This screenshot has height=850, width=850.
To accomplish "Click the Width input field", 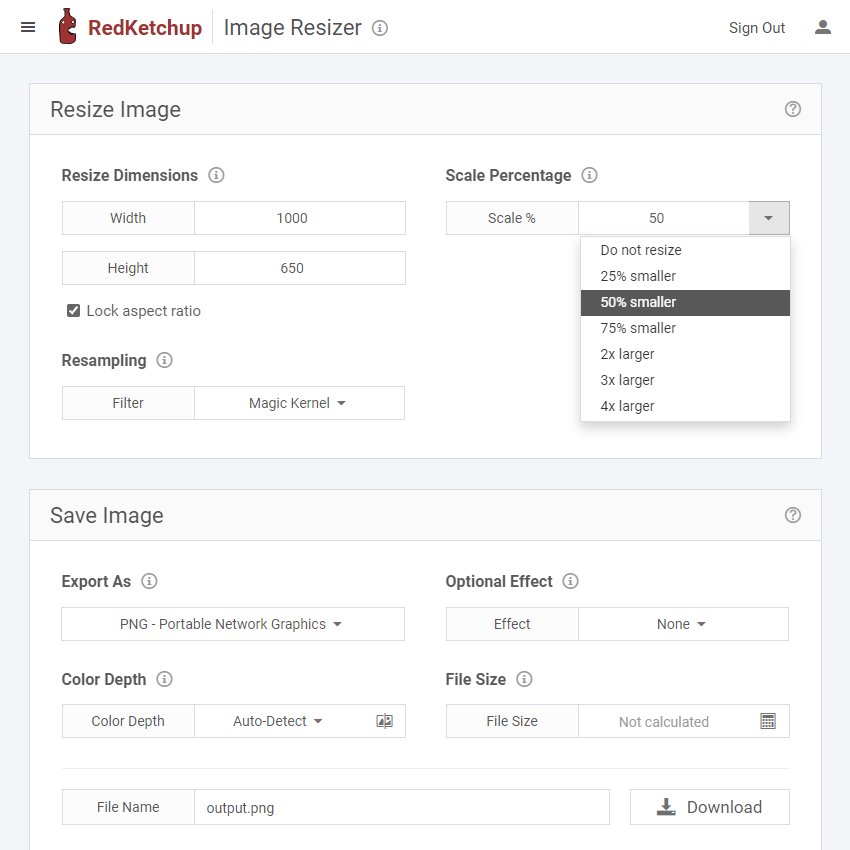I will (300, 217).
